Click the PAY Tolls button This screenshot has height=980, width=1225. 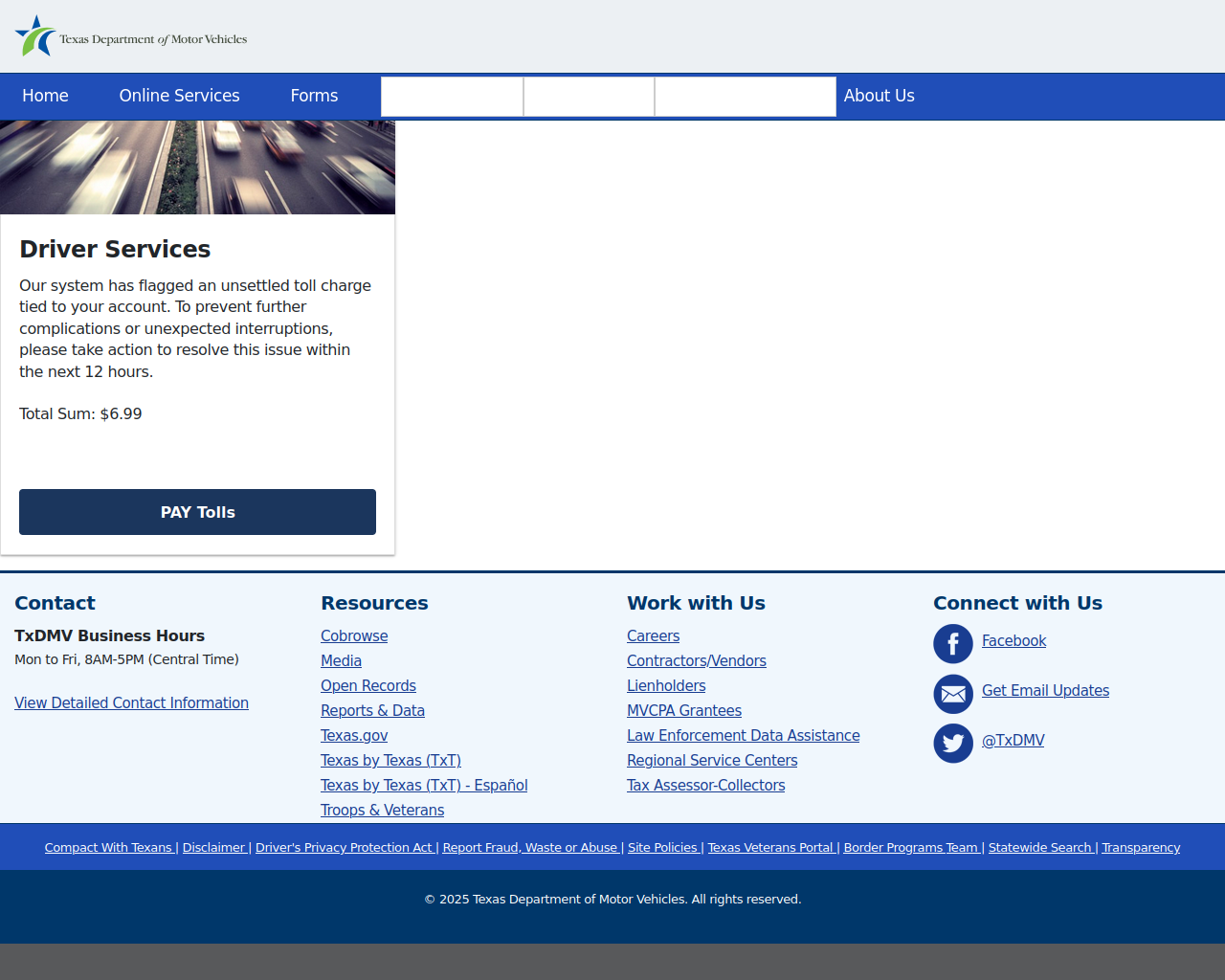[x=197, y=512]
